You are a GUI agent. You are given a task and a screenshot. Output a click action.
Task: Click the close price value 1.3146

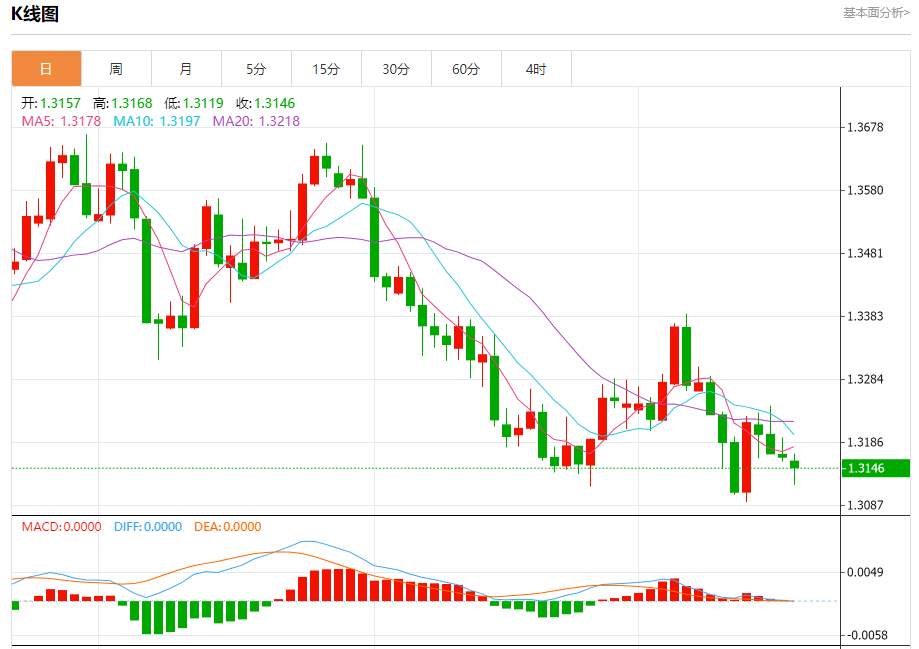[x=275, y=103]
